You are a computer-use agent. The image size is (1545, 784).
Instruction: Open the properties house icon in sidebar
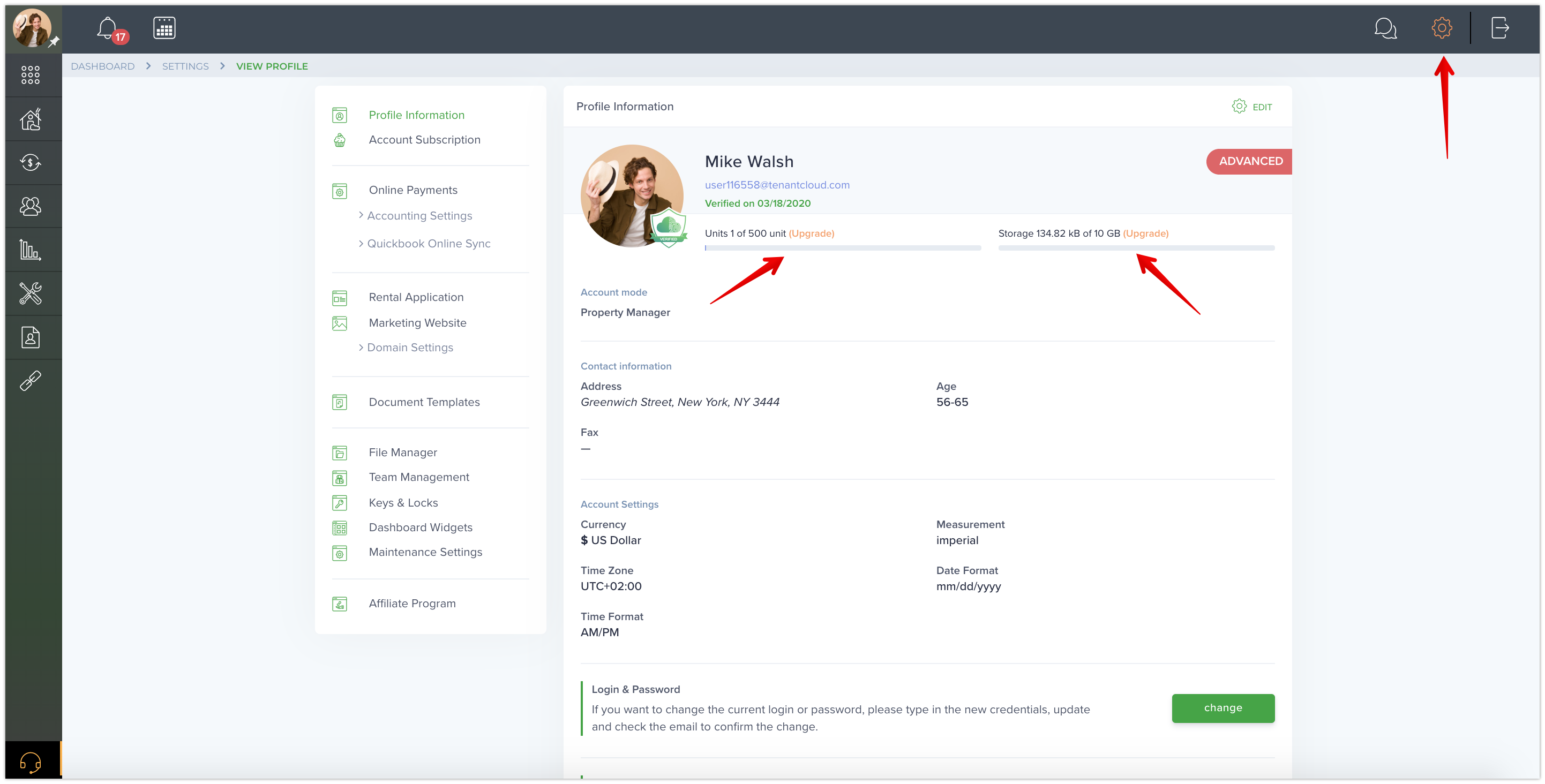coord(31,119)
